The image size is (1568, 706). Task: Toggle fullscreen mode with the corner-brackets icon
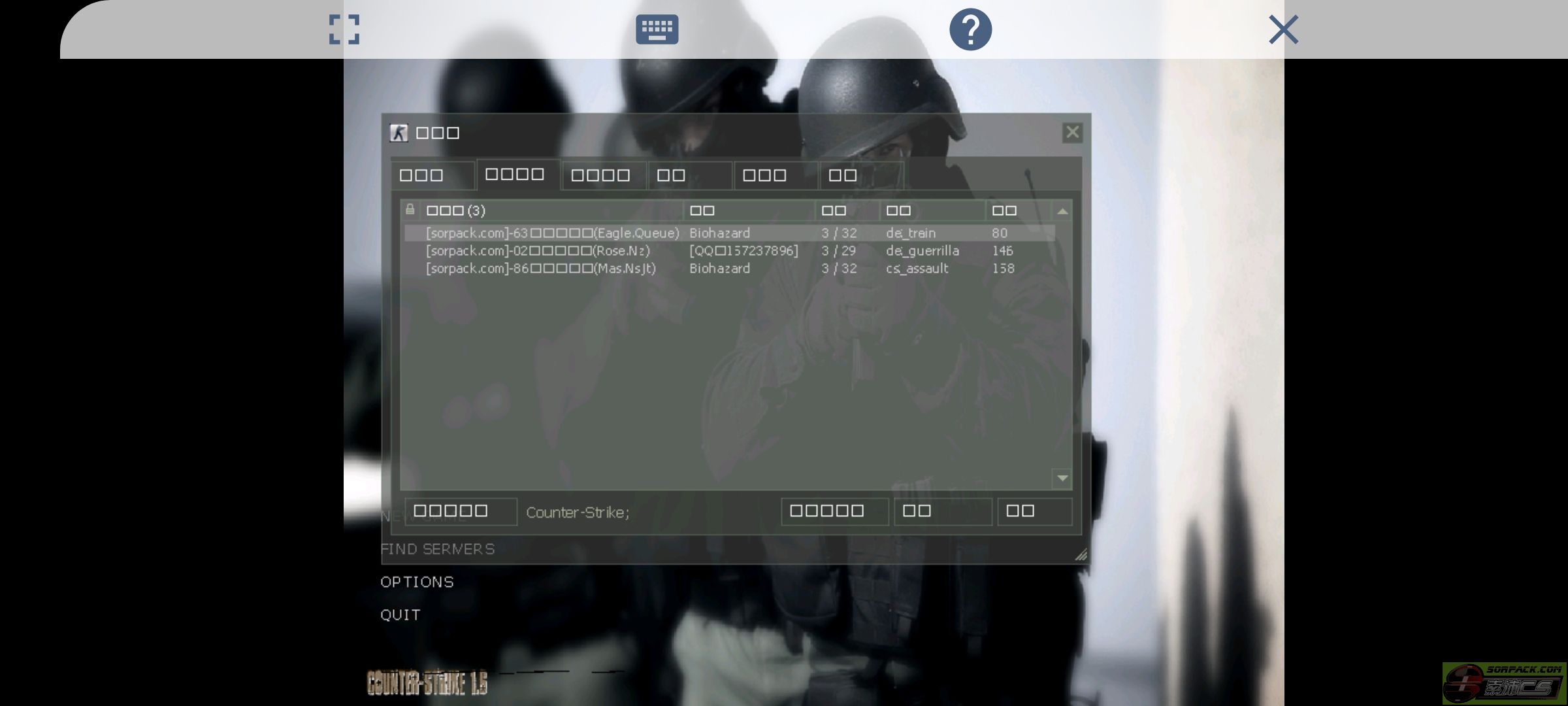[x=344, y=29]
